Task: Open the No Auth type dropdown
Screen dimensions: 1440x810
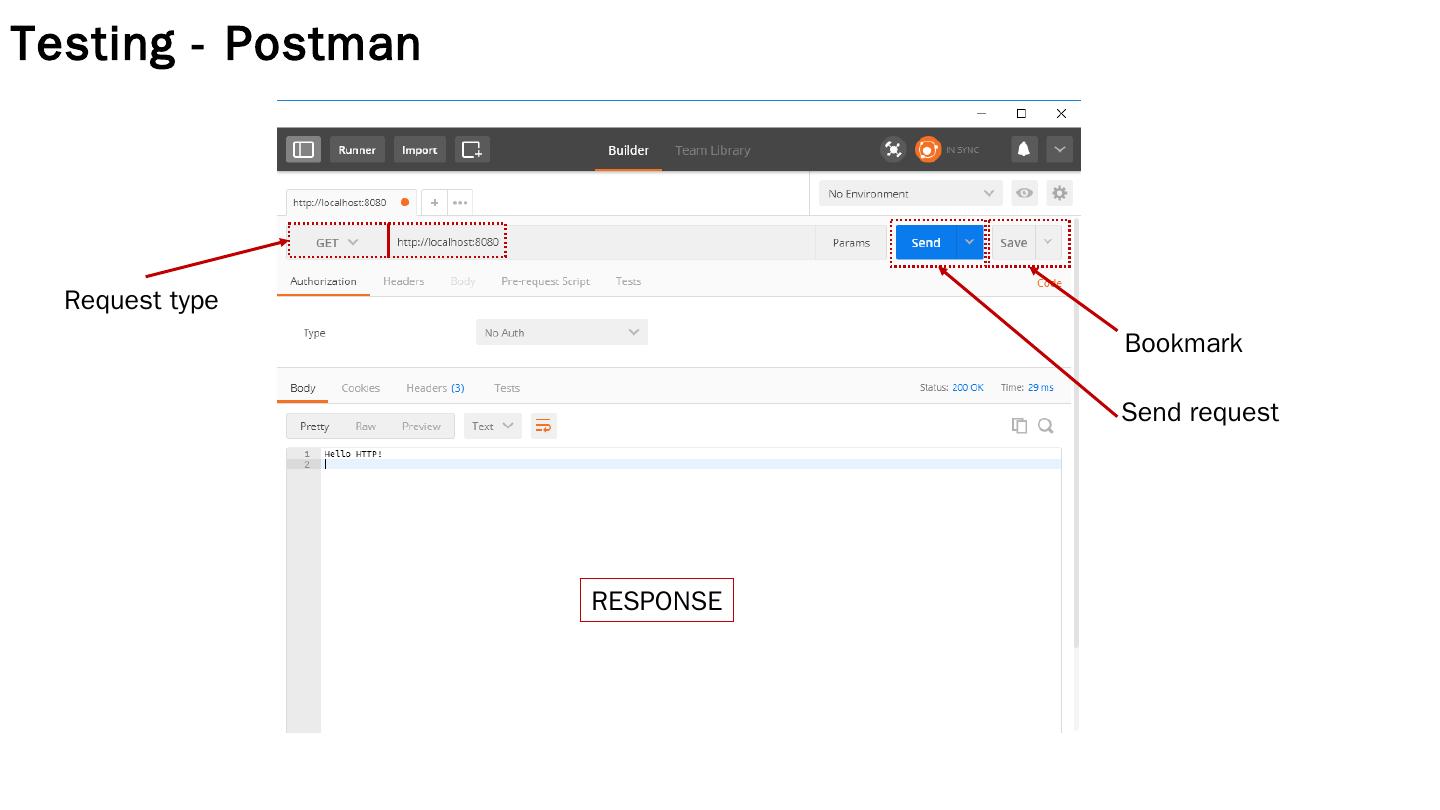Action: pos(562,332)
